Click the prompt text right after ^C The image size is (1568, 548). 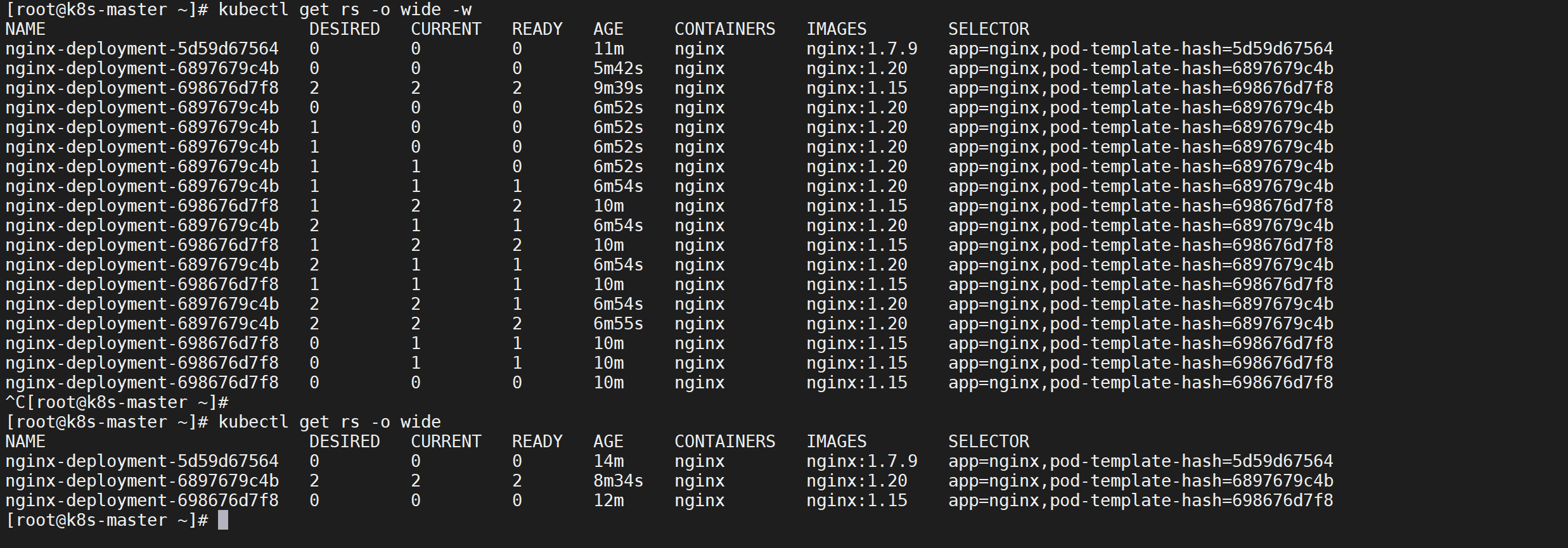[x=127, y=402]
